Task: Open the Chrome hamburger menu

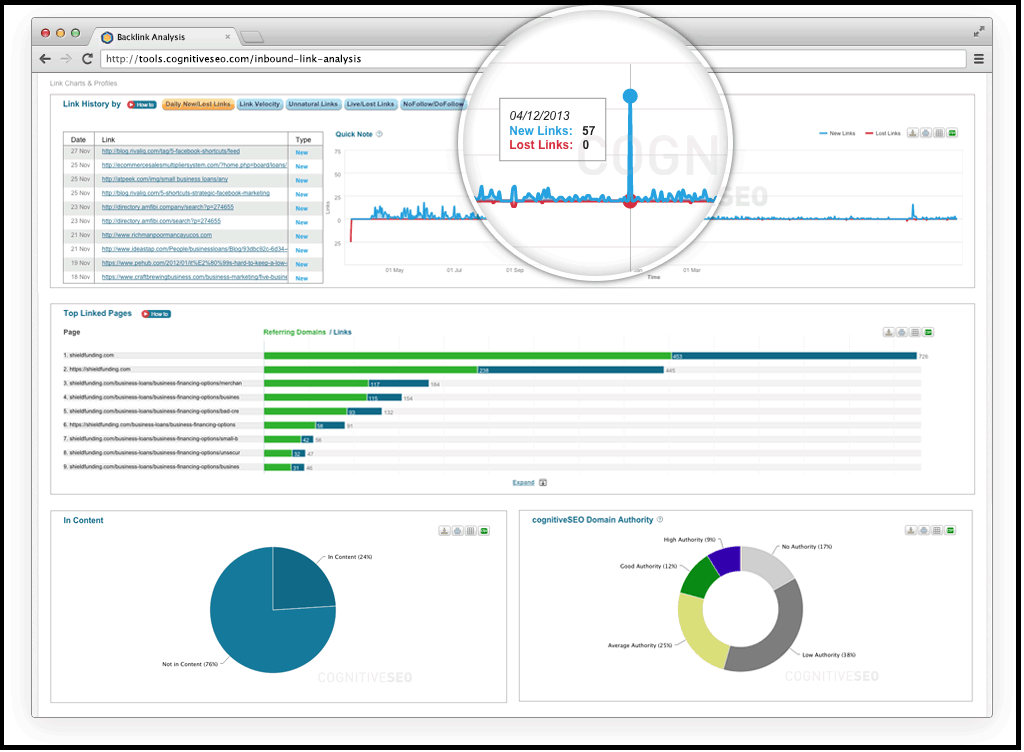Action: (x=978, y=59)
